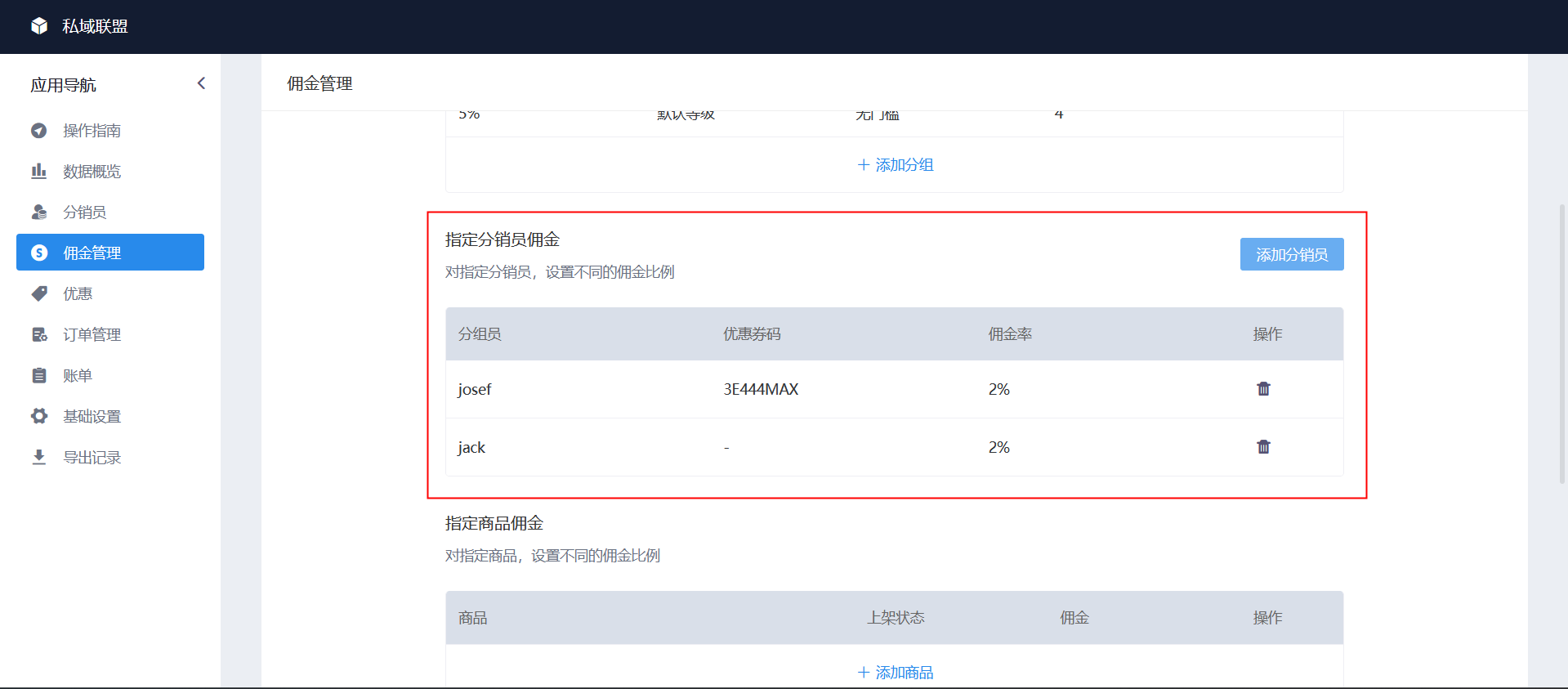Delete the josef distributor row

point(1263,389)
